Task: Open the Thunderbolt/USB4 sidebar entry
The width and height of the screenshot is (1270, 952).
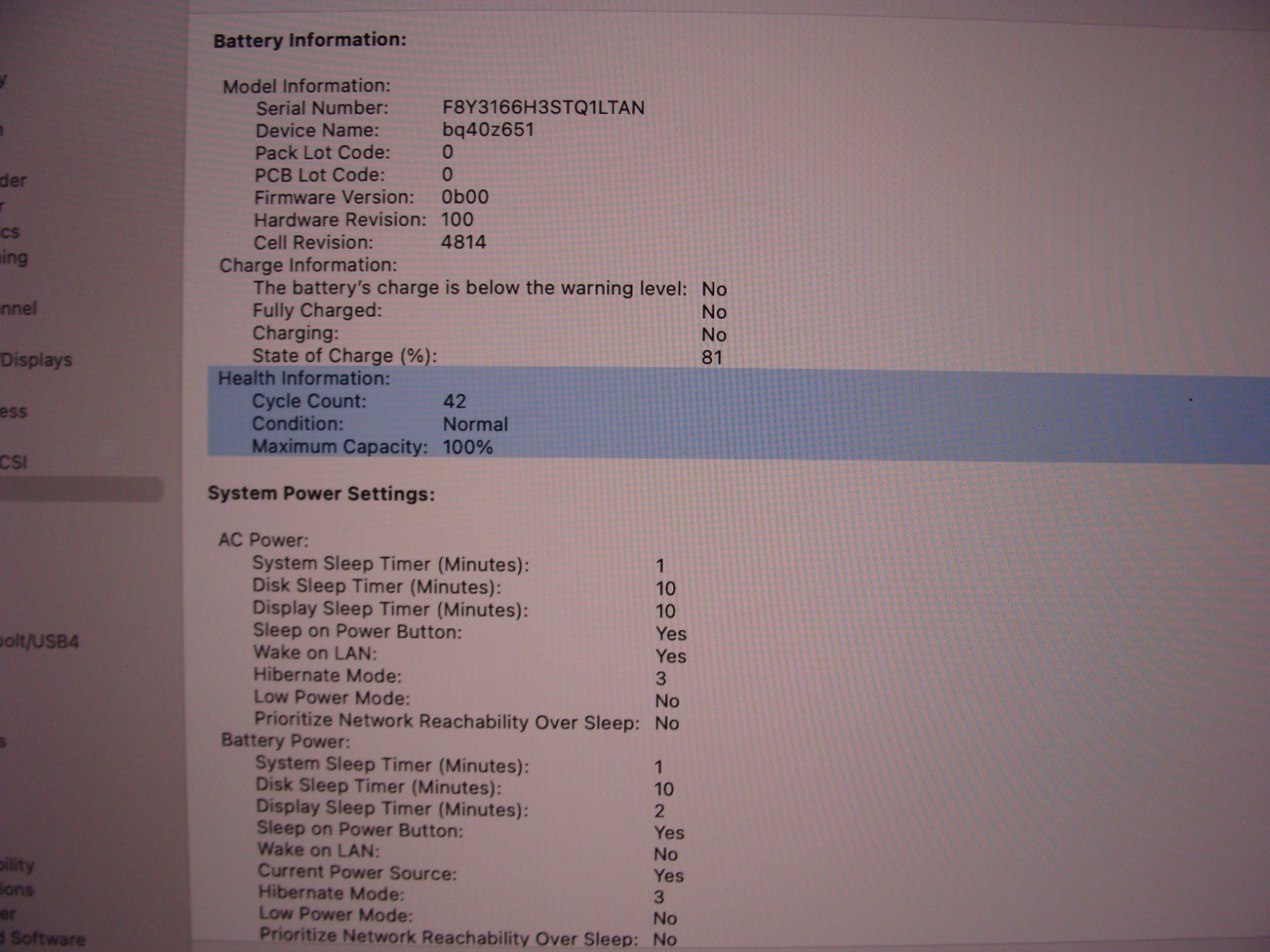Action: (40, 641)
